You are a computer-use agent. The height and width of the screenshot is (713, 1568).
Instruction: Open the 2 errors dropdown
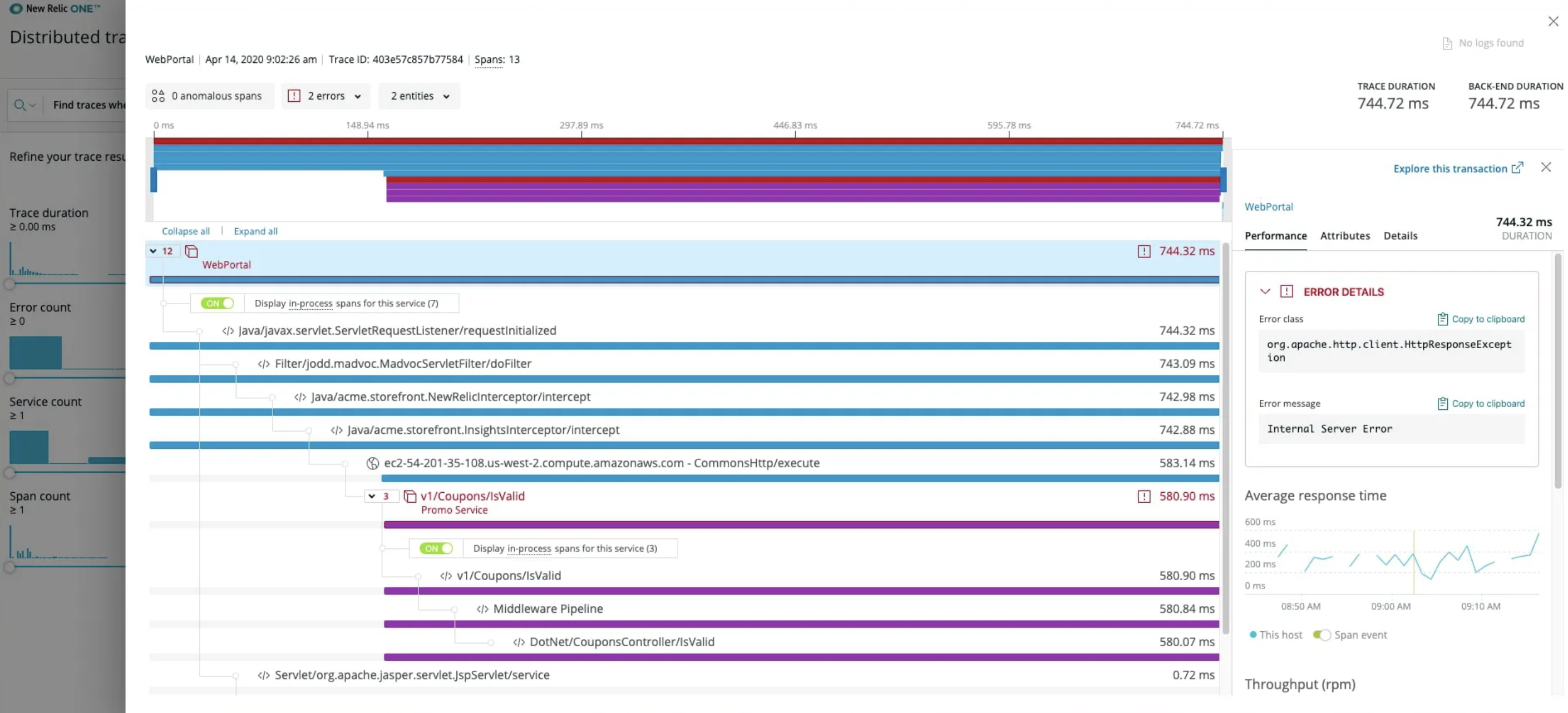(326, 96)
